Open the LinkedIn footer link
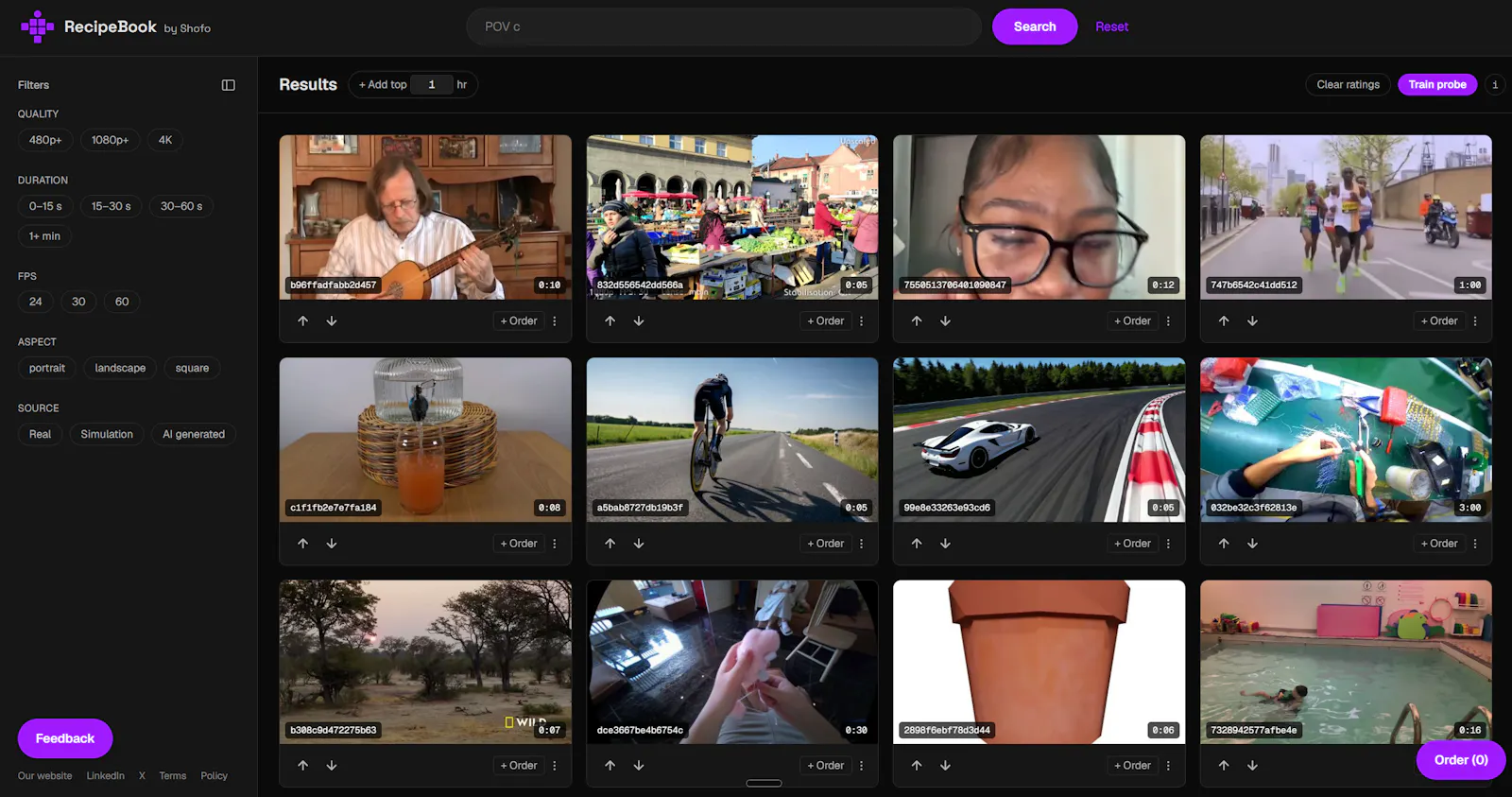This screenshot has width=1512, height=797. [105, 776]
